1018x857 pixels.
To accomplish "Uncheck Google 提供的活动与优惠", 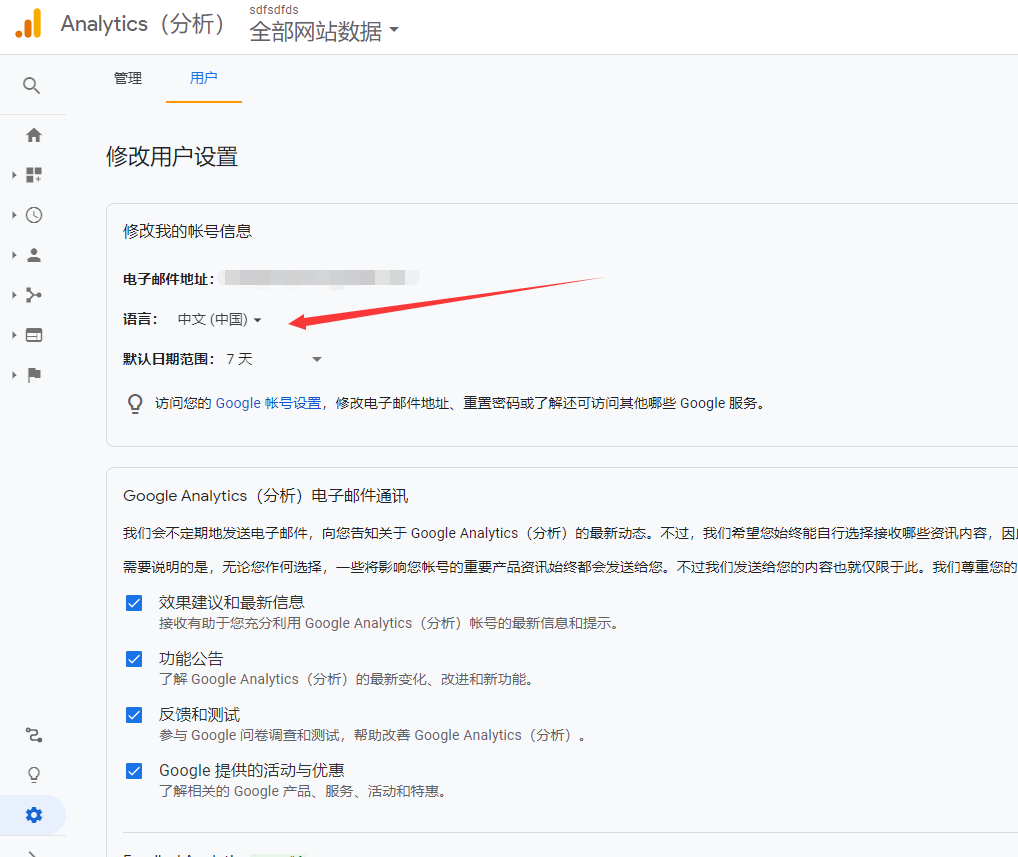I will [133, 771].
